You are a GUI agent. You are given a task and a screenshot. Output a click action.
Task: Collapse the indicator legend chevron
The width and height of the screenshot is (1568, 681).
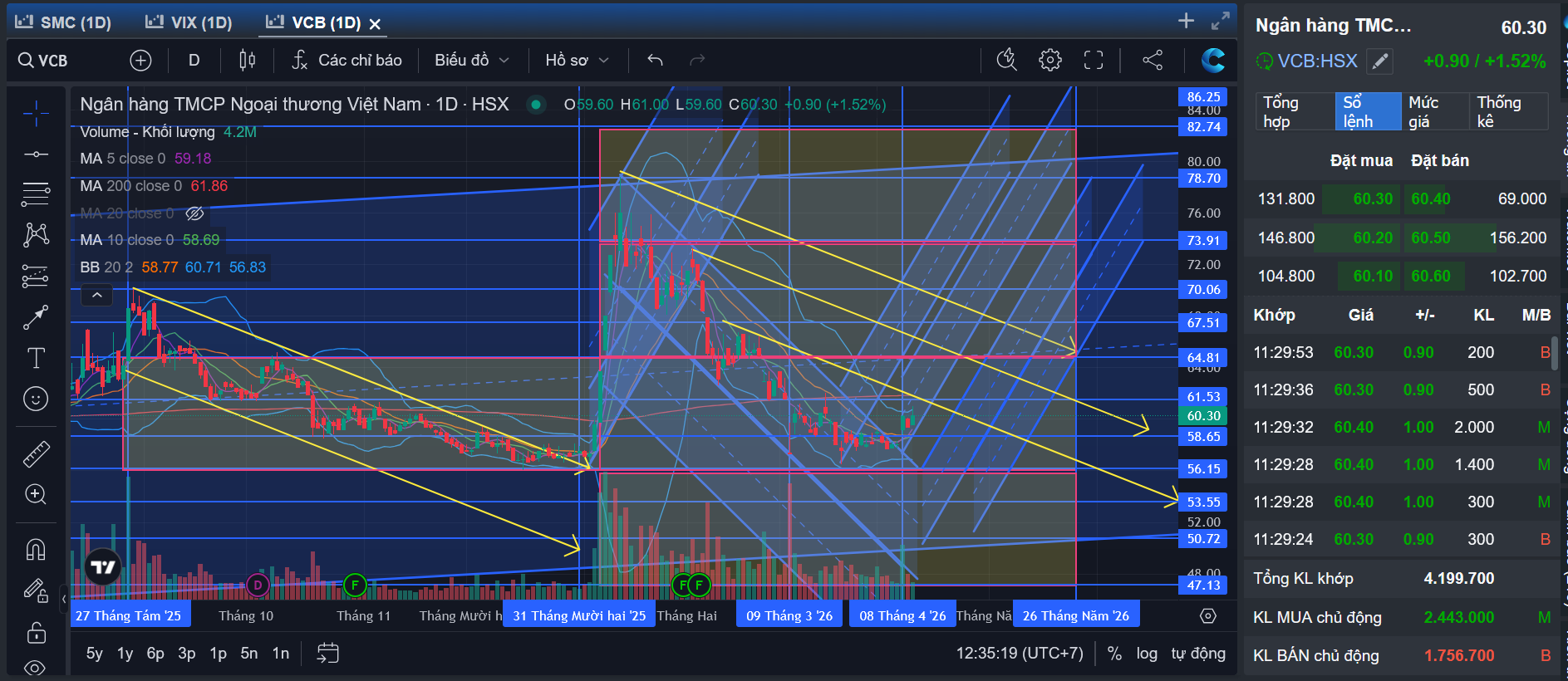(x=96, y=295)
